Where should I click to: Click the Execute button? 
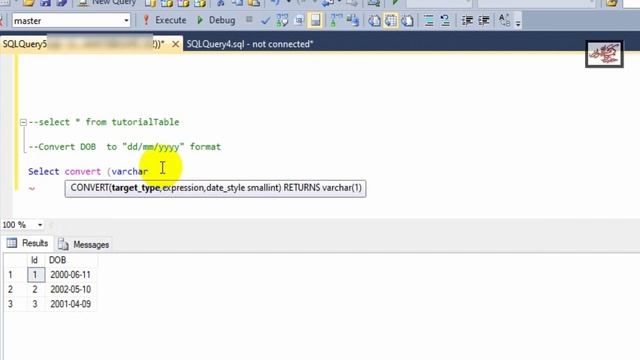coord(164,20)
